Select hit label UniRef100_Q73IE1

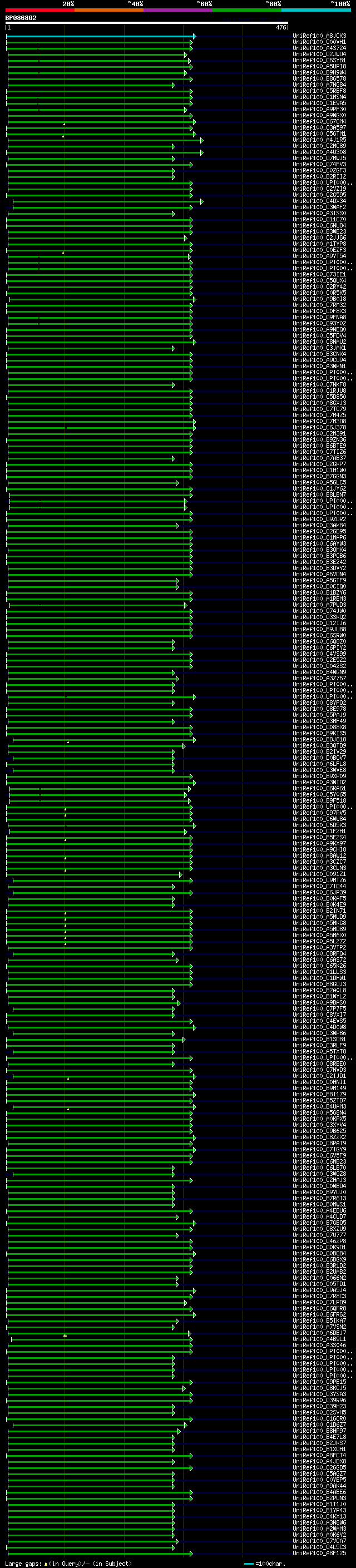tap(319, 275)
